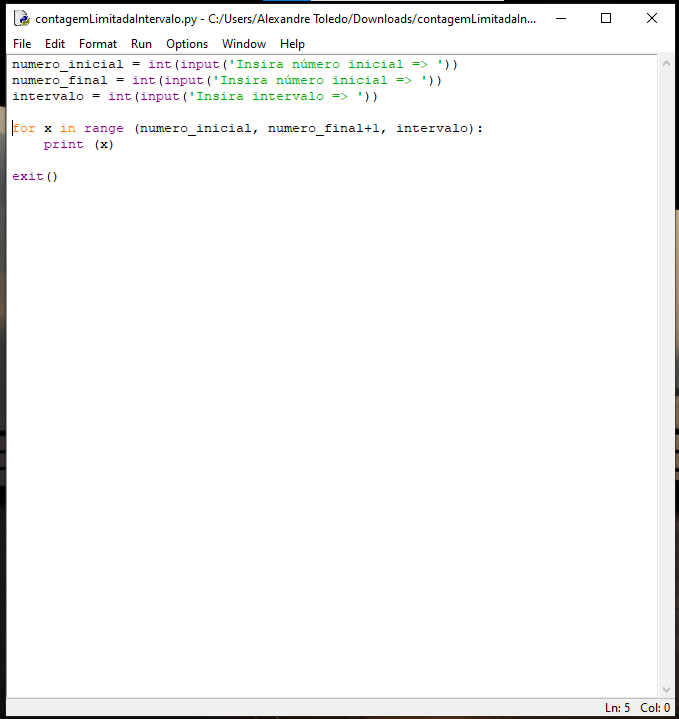This screenshot has width=679, height=719.
Task: Click the print keyword in the loop
Action: click(x=64, y=145)
